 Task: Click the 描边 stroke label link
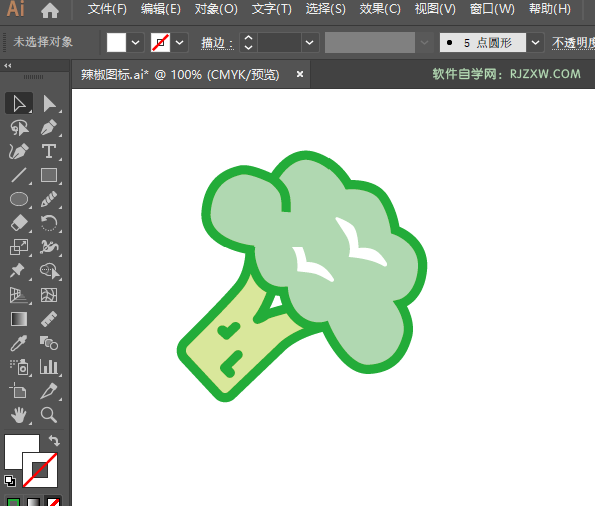[x=217, y=43]
